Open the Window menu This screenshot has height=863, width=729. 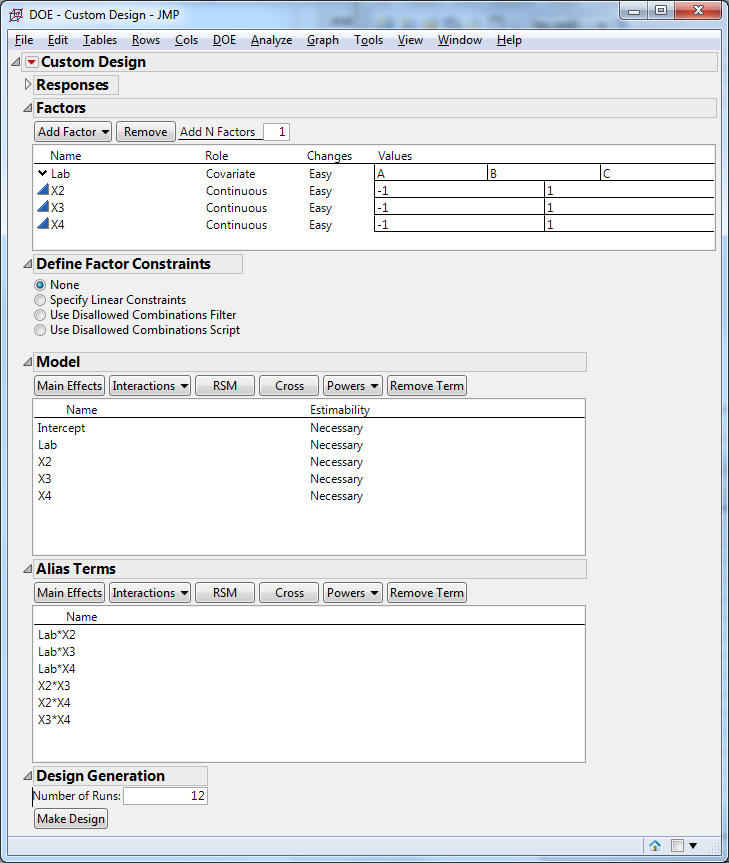[x=460, y=40]
